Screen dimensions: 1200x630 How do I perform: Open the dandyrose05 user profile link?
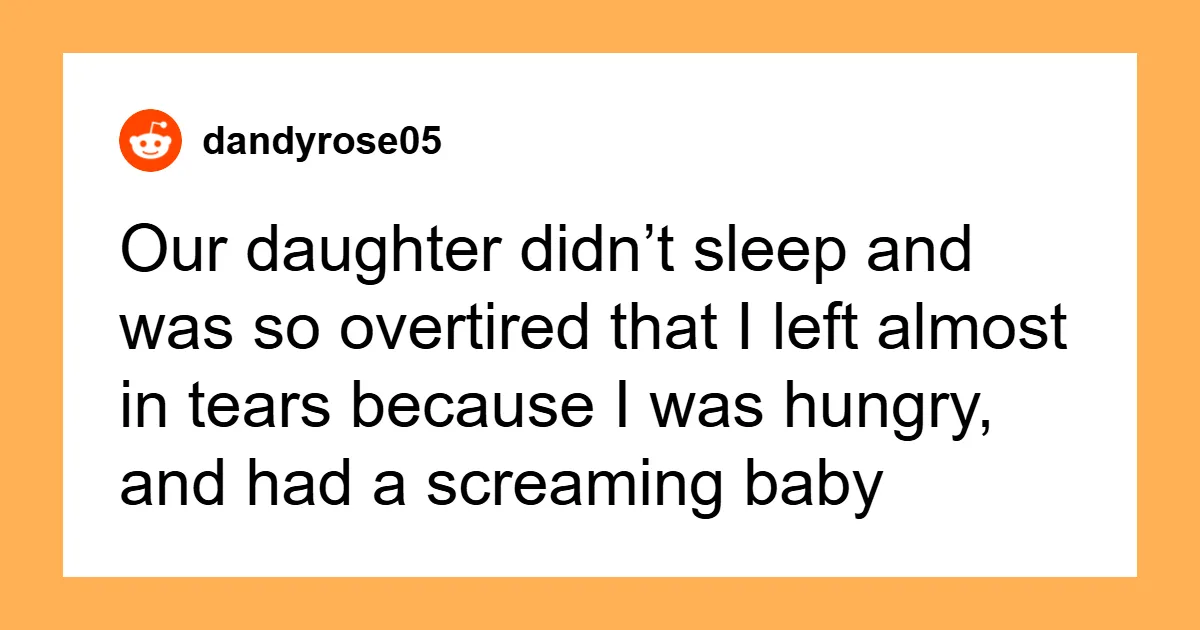pos(321,142)
